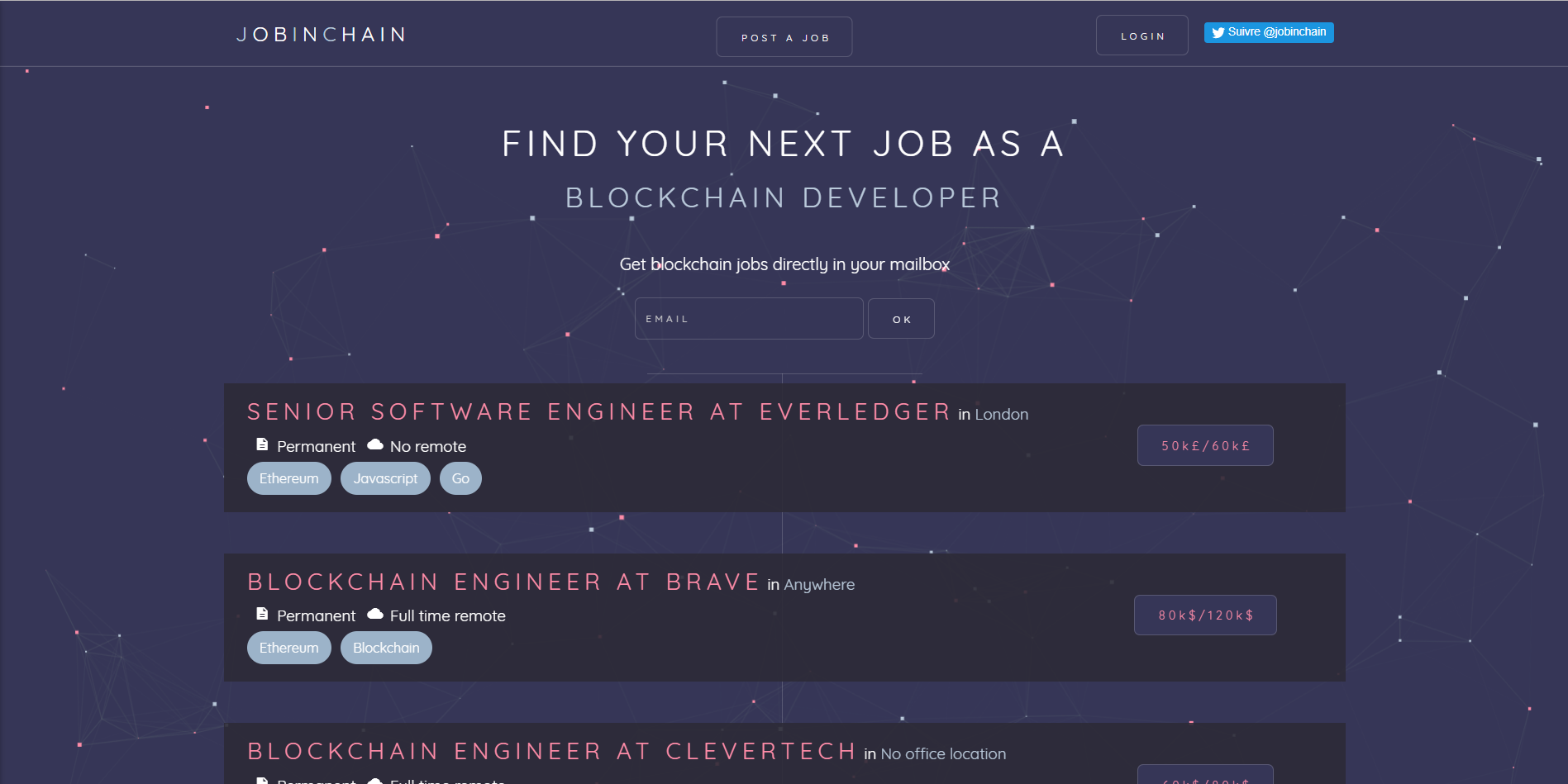The height and width of the screenshot is (784, 1568).
Task: Open the Senior Software Engineer at Everledger listing
Action: pos(598,411)
